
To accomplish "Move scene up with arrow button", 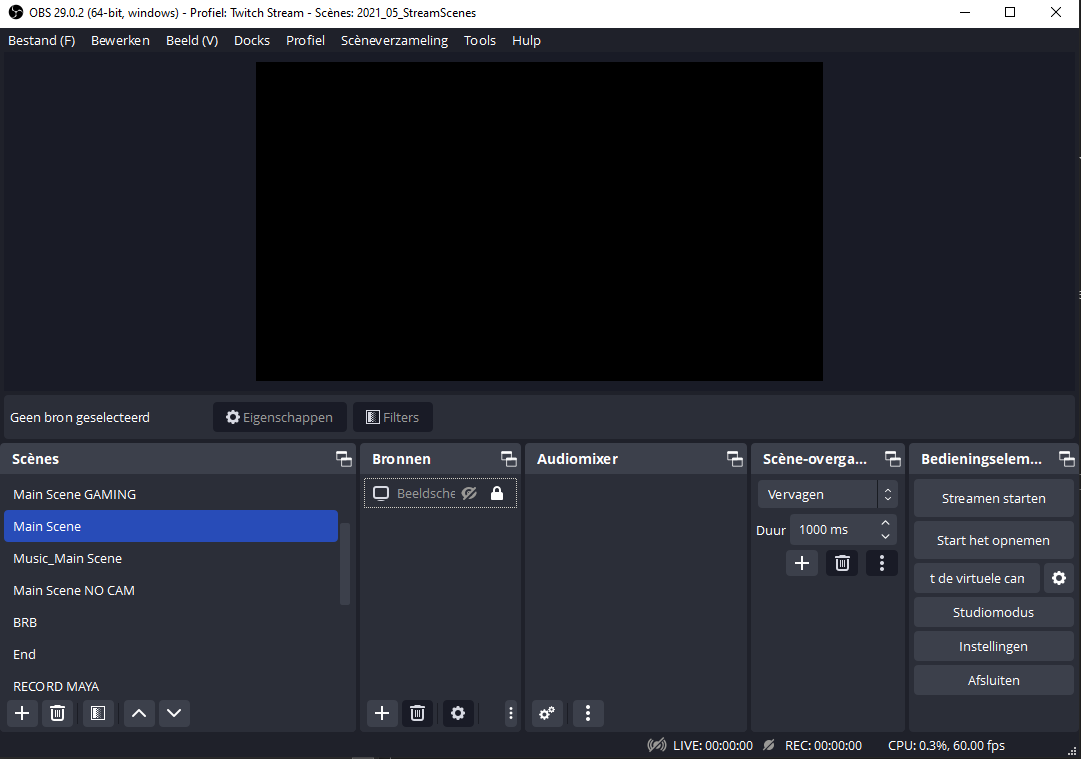I will pos(139,713).
